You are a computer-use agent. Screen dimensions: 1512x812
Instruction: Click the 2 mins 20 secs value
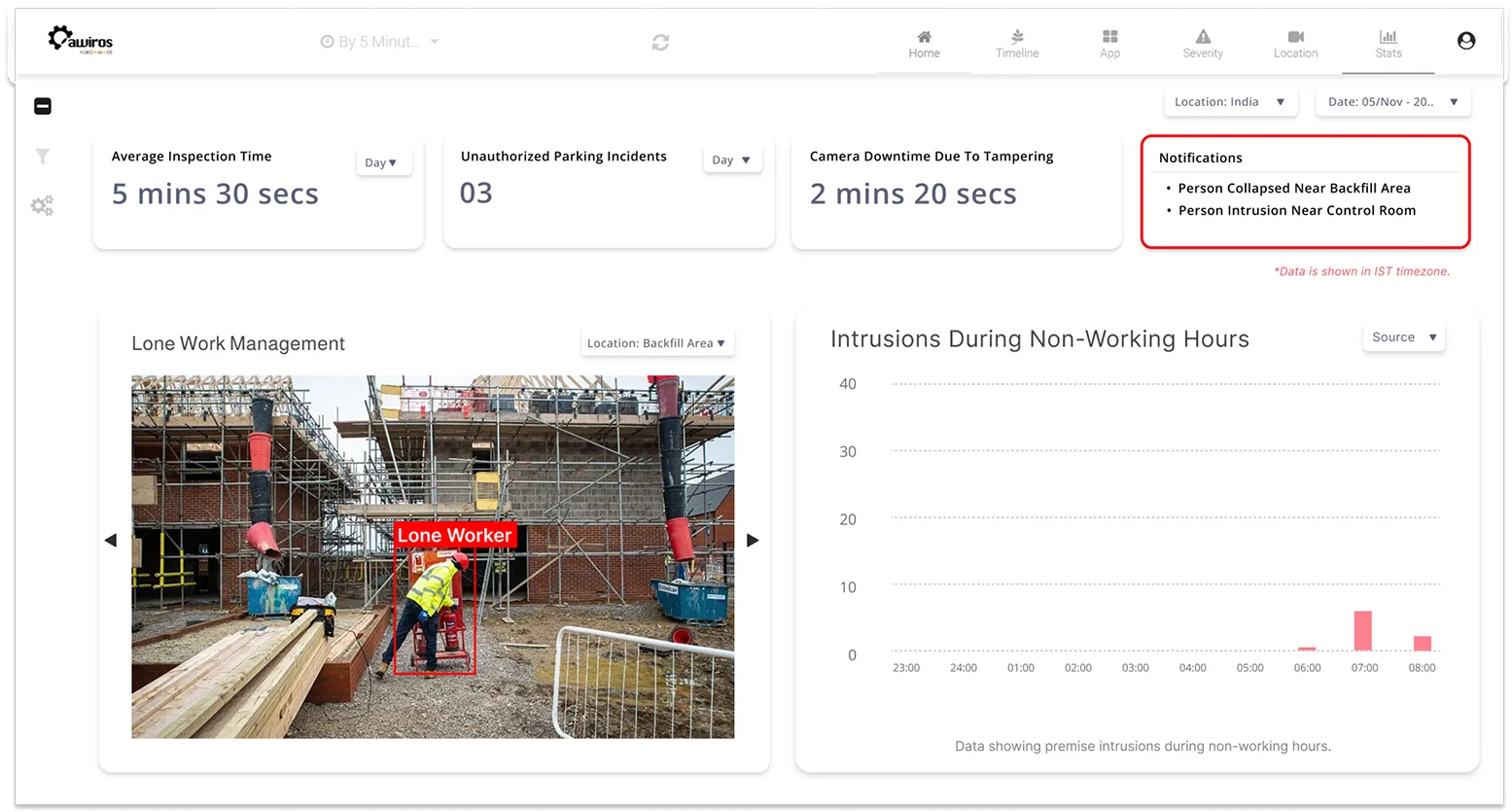[x=913, y=194]
